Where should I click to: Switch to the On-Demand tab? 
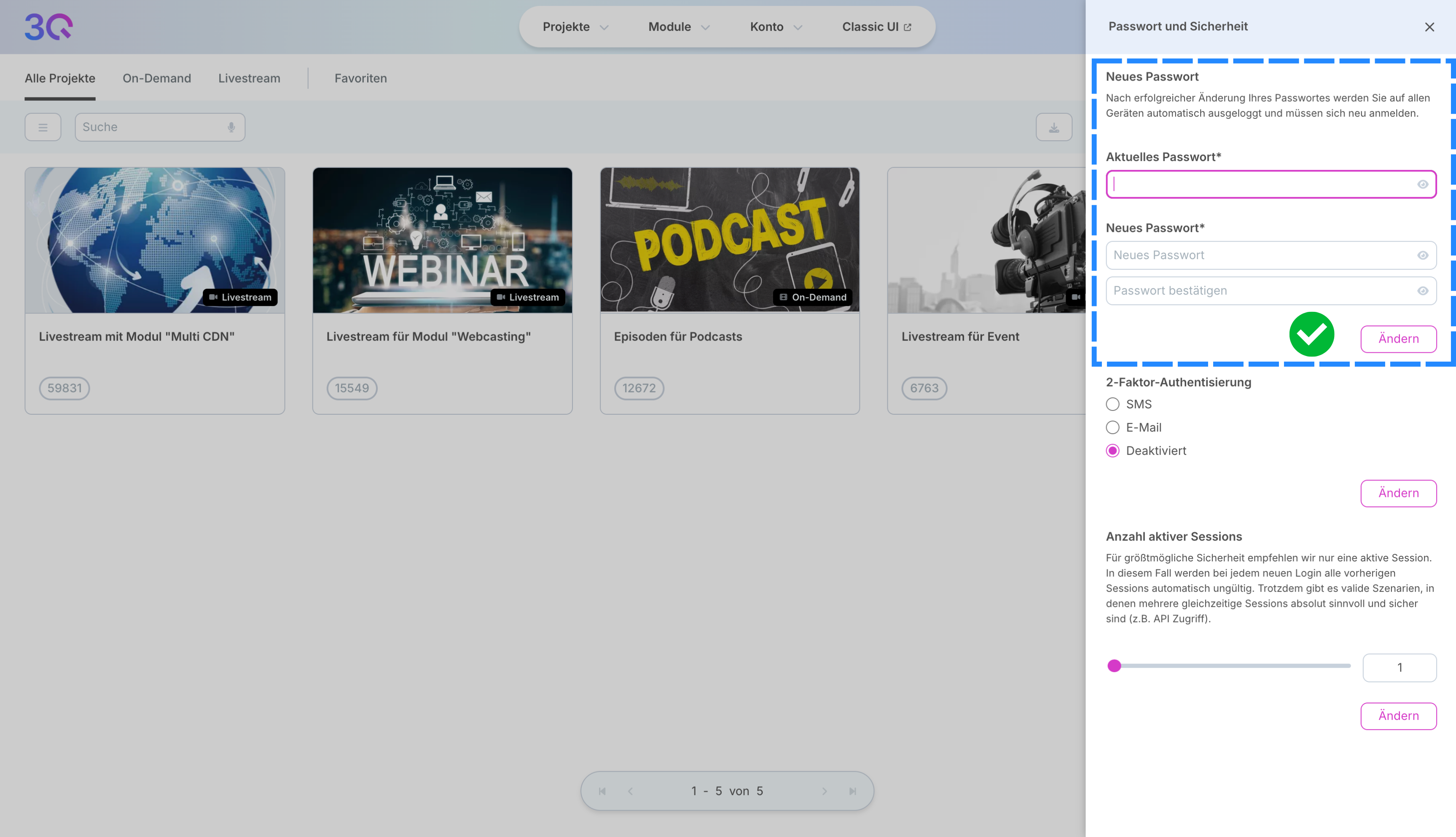156,78
